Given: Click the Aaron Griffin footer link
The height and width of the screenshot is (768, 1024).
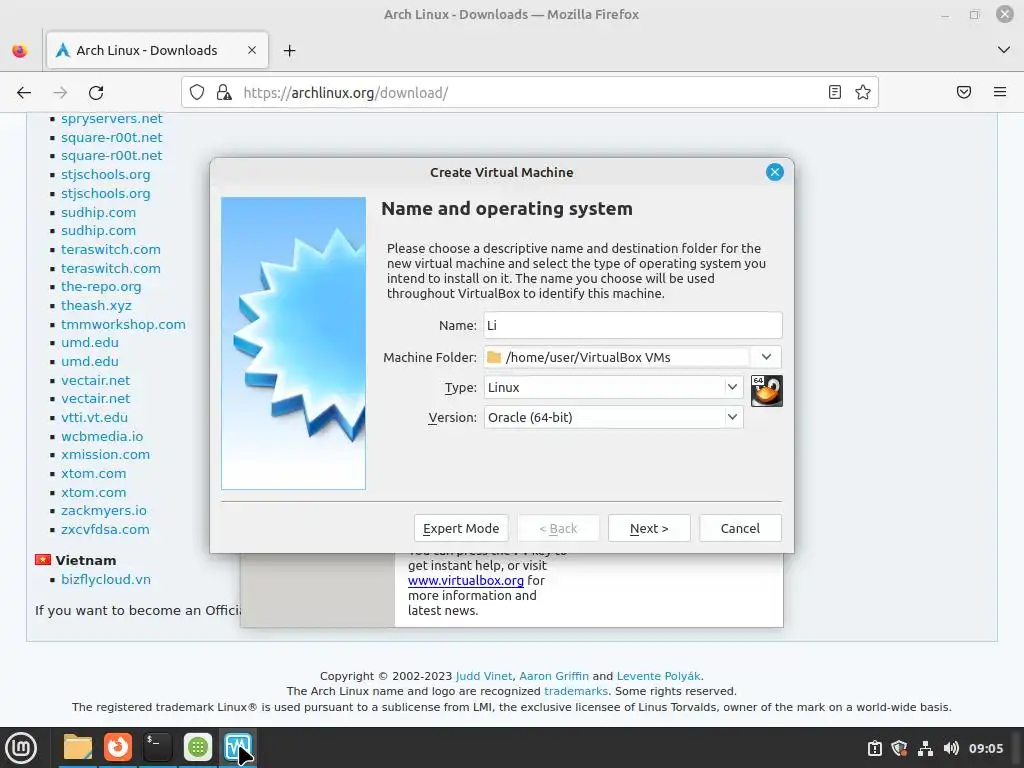Looking at the screenshot, I should 554,676.
